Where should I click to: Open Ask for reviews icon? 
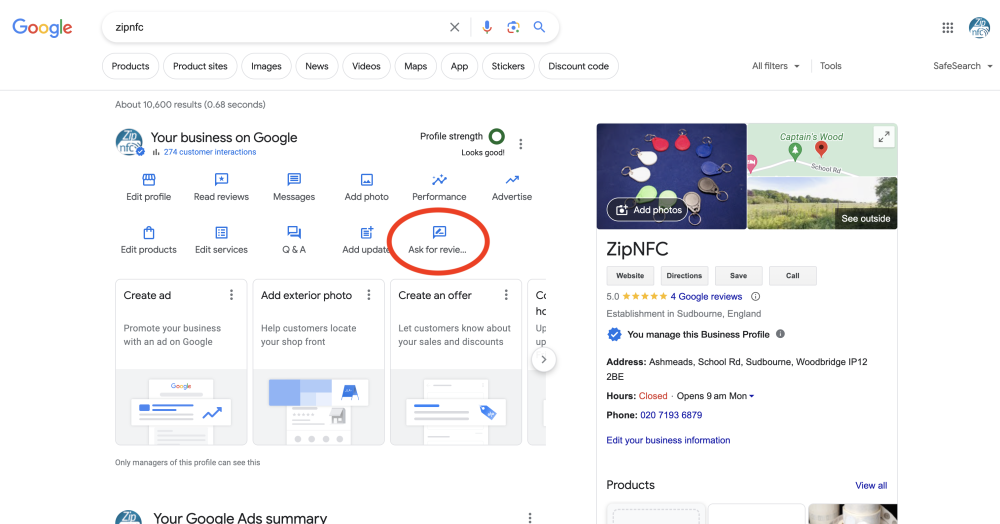tap(438, 233)
